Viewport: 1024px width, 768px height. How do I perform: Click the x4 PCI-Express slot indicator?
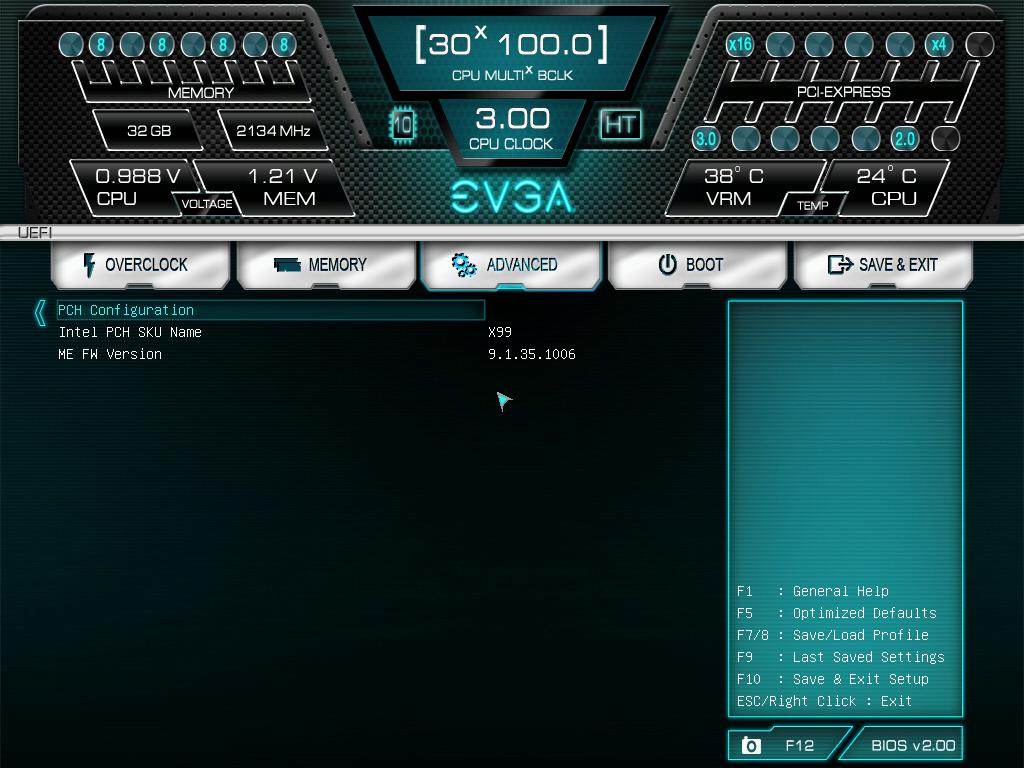coord(938,45)
